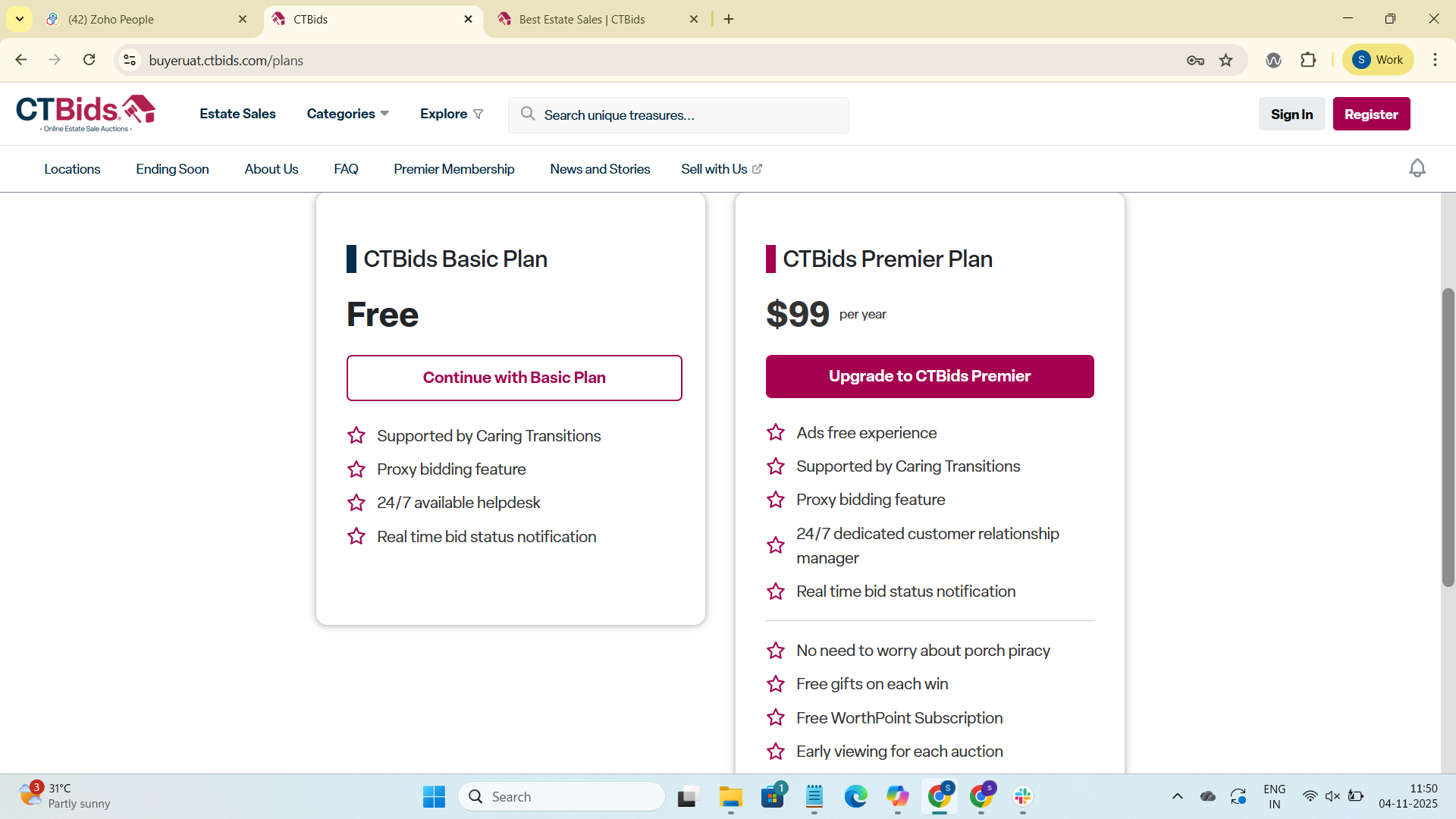Open the Premier Membership menu item
The width and height of the screenshot is (1456, 819).
coord(453,169)
